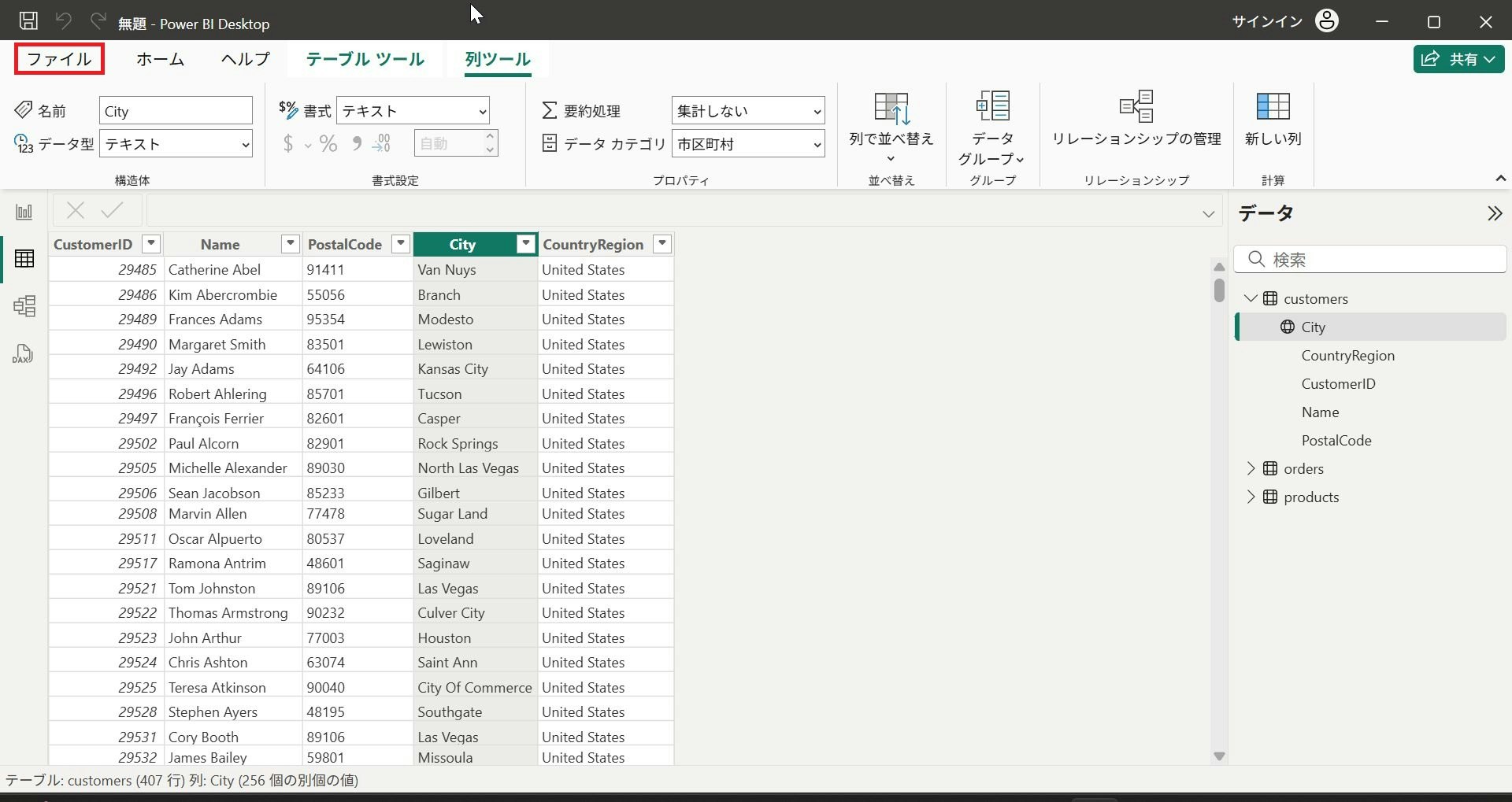Open リレーションシップの管理 icon

pyautogui.click(x=1136, y=106)
